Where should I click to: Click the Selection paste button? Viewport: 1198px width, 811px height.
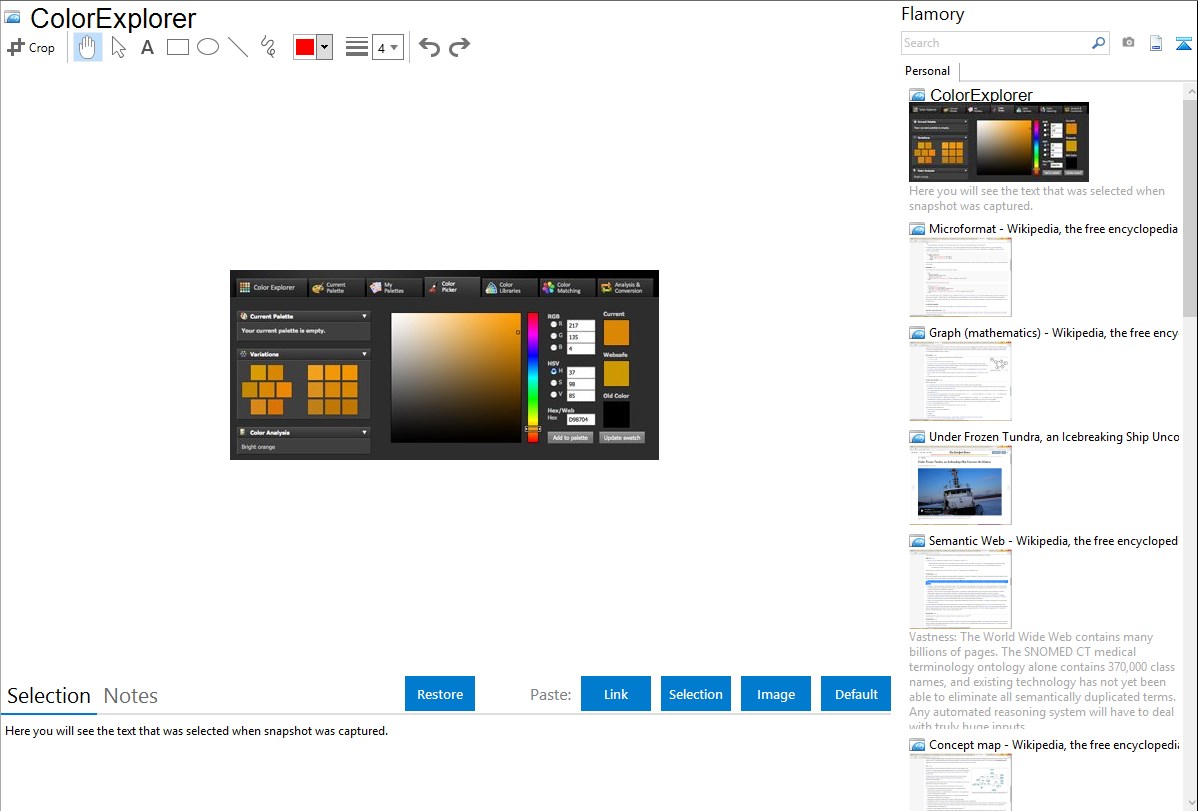[696, 694]
